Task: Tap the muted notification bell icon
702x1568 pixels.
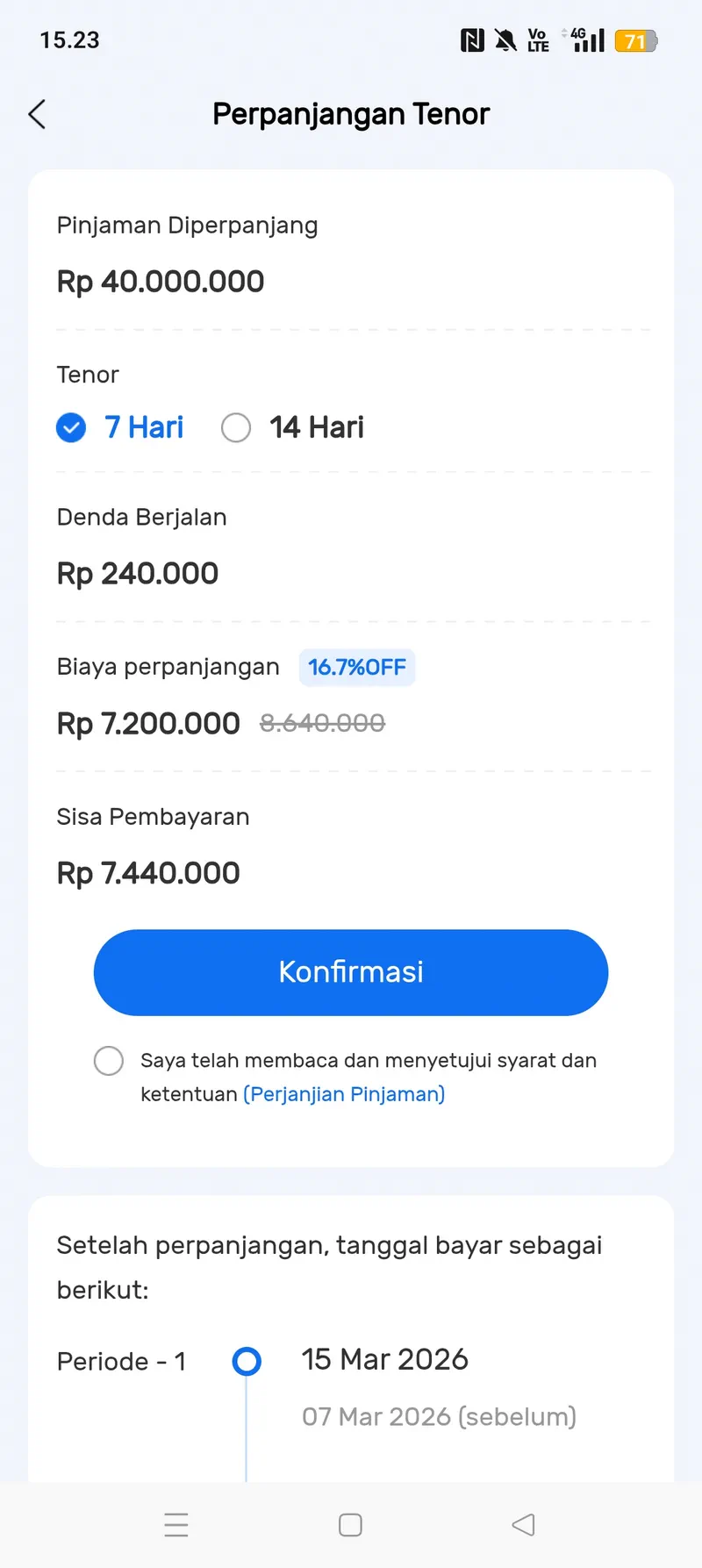Action: pos(505,40)
